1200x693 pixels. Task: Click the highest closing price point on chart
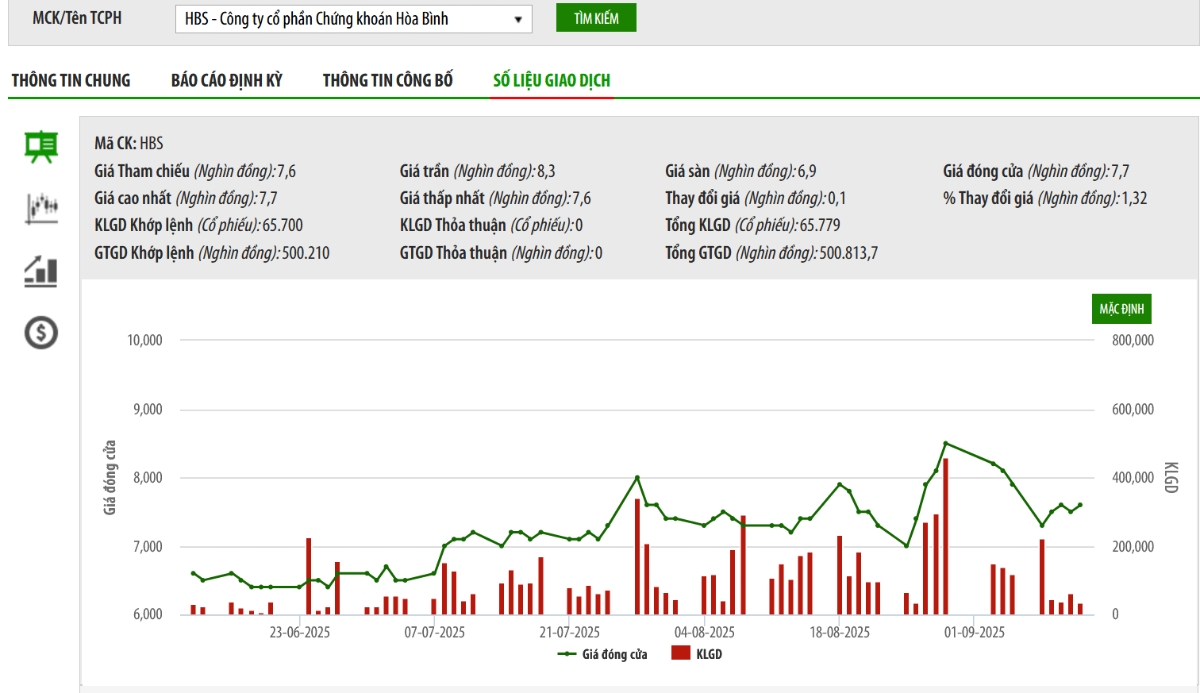point(946,443)
